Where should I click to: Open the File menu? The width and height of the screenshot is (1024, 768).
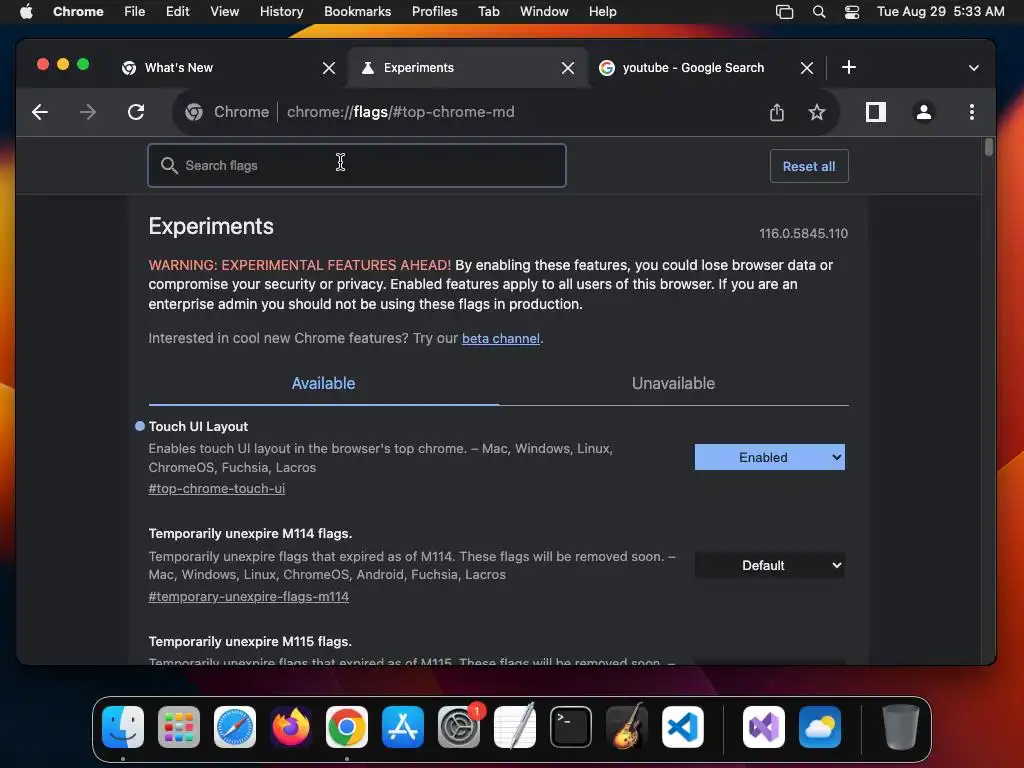pyautogui.click(x=135, y=12)
